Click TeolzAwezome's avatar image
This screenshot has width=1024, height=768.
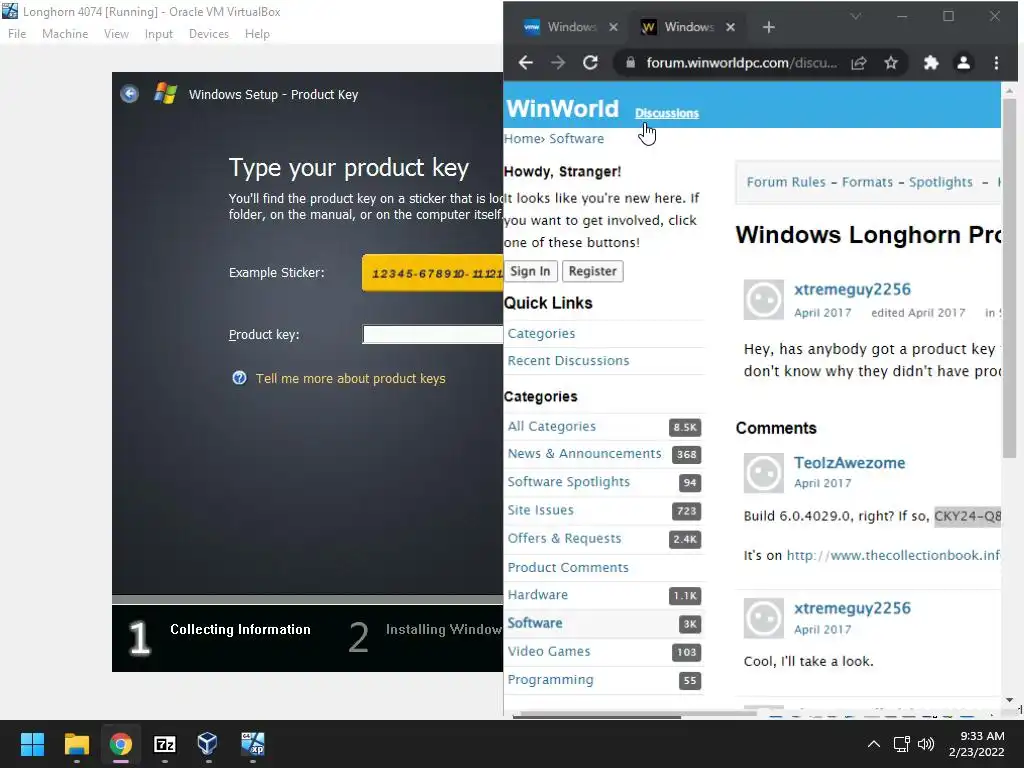pyautogui.click(x=763, y=473)
